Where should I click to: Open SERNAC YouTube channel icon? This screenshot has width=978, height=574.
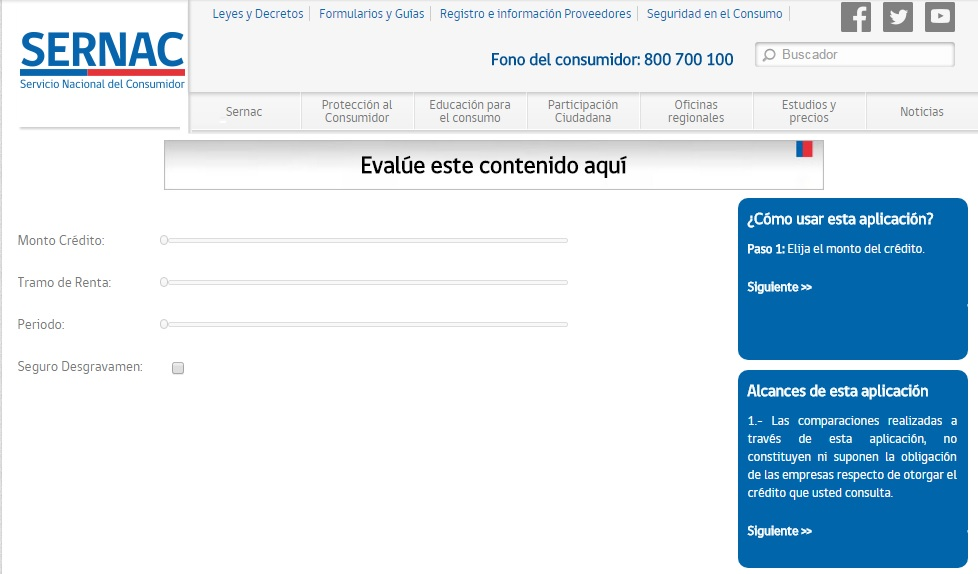(x=940, y=17)
